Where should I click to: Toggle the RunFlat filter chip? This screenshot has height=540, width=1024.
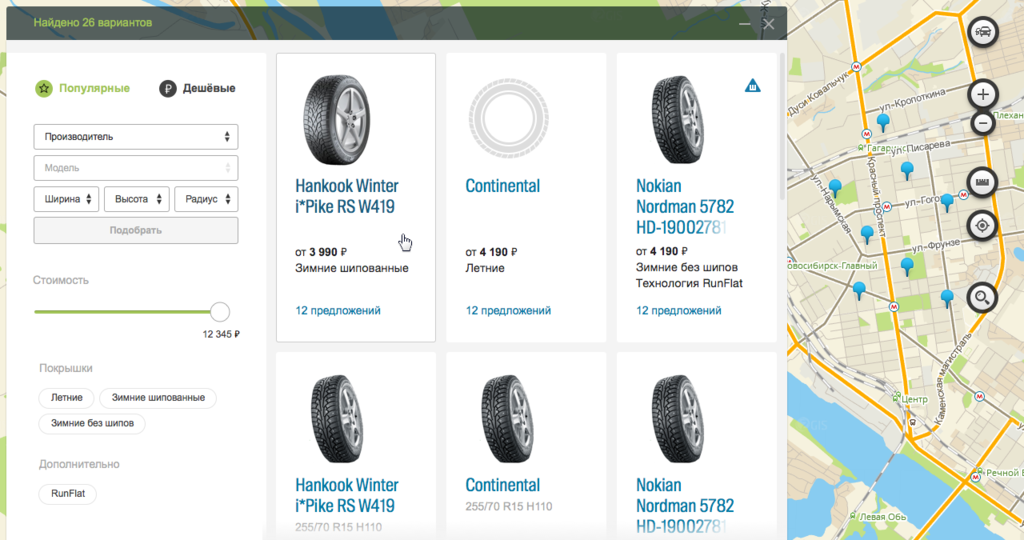68,494
